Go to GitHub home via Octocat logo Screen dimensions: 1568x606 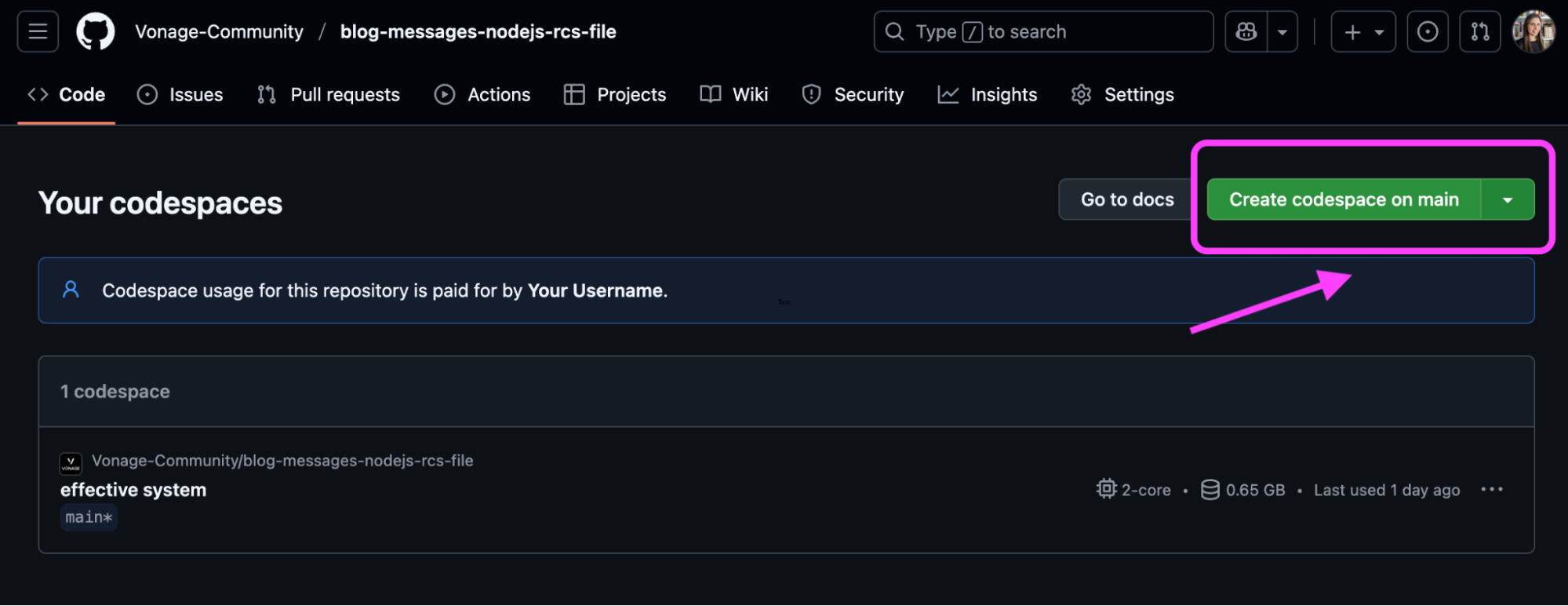(95, 31)
